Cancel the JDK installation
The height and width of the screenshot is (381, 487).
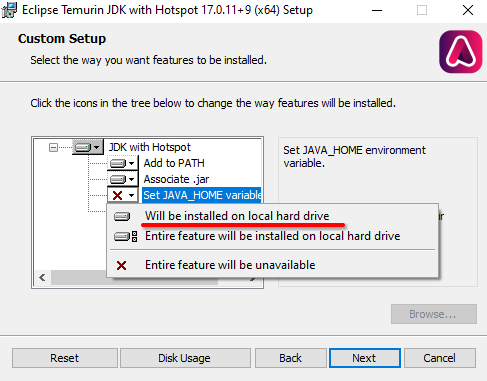(x=440, y=358)
